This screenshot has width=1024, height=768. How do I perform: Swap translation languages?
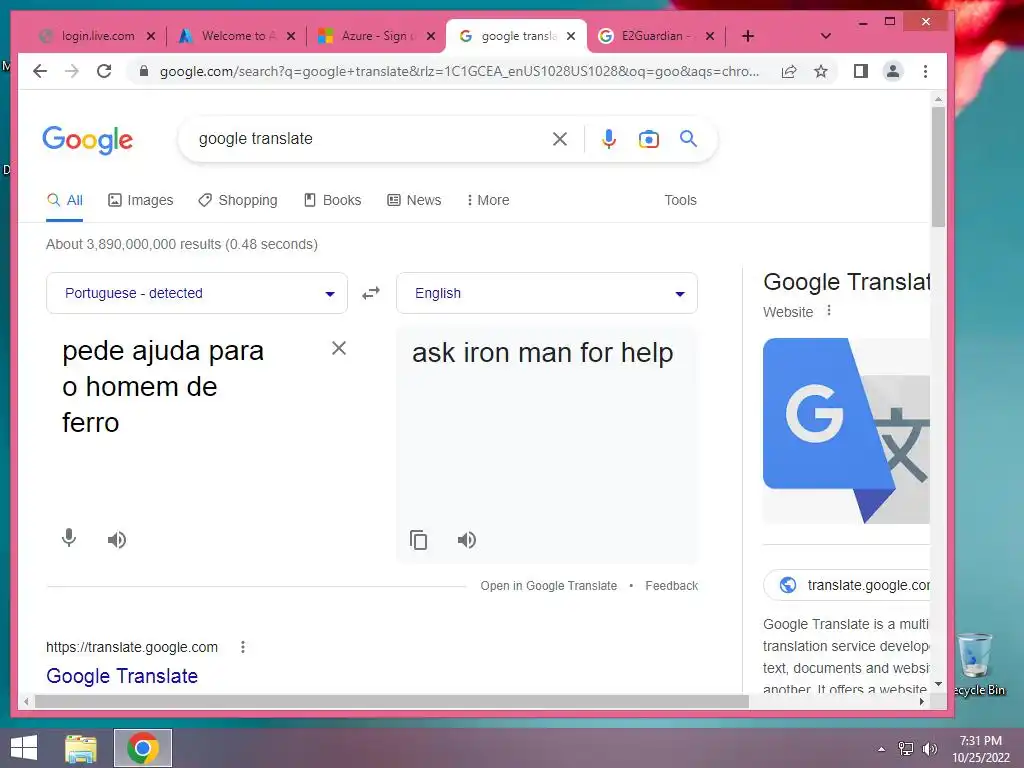(371, 293)
